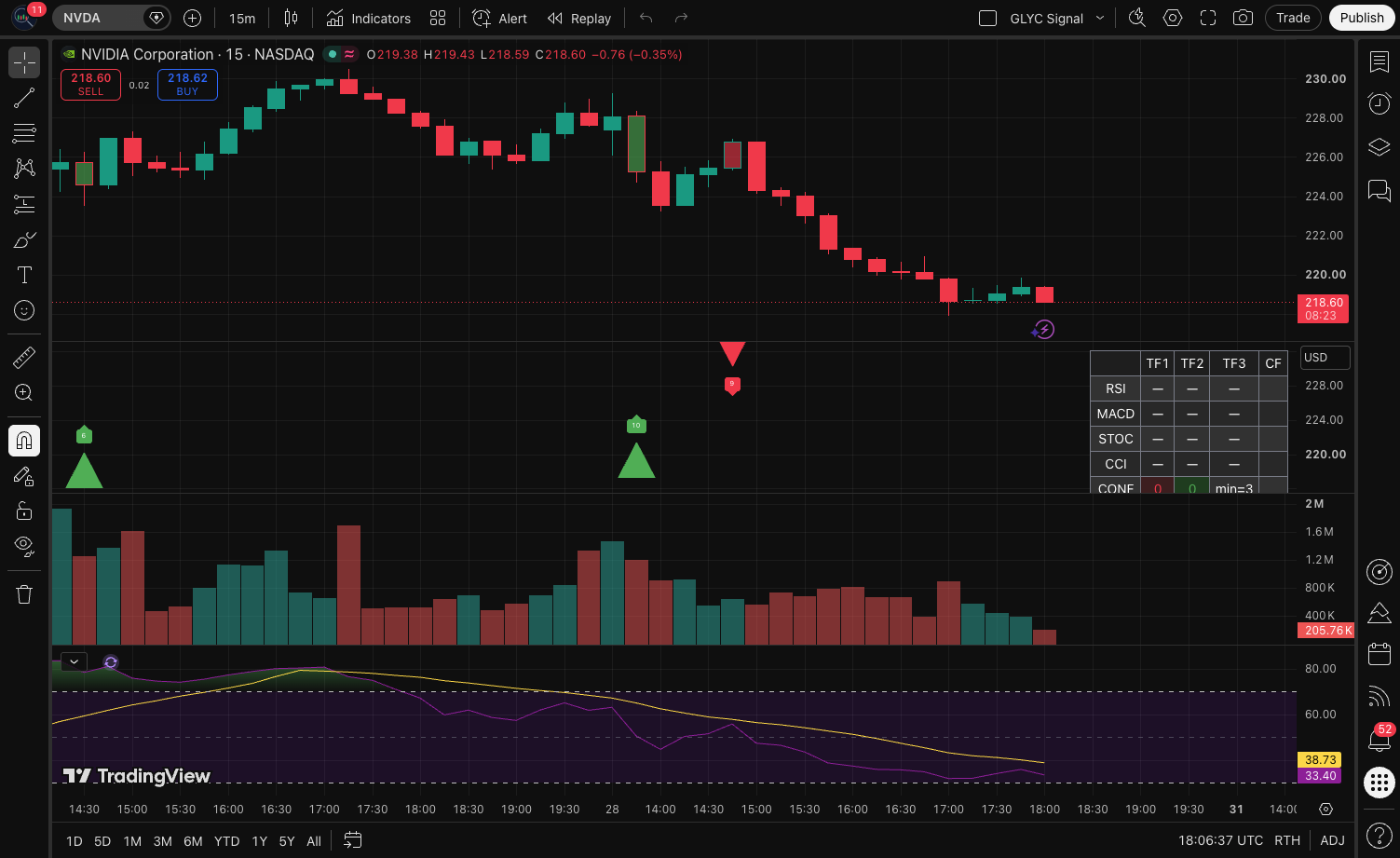Click the Trade button
The image size is (1400, 858).
click(x=1293, y=18)
